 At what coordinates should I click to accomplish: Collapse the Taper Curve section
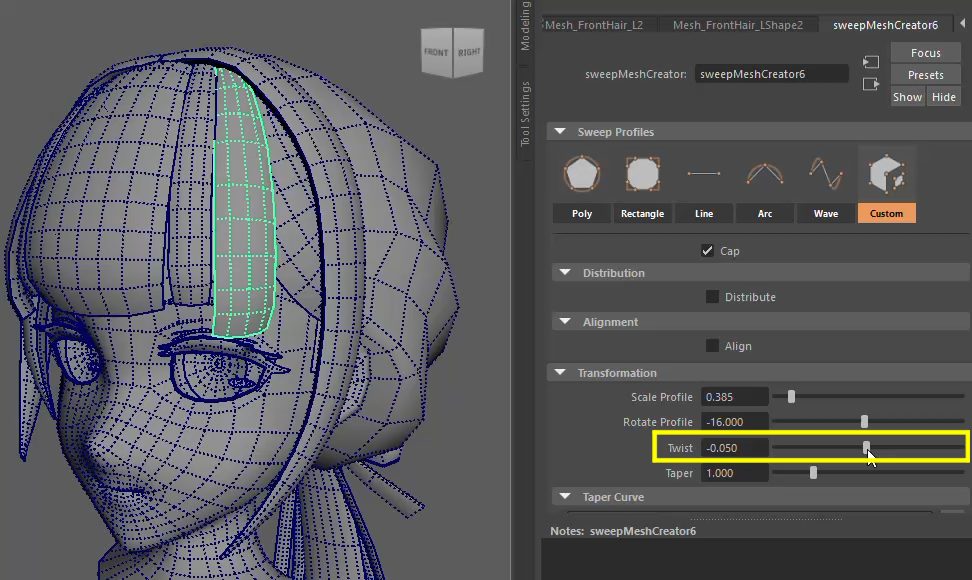pos(564,497)
